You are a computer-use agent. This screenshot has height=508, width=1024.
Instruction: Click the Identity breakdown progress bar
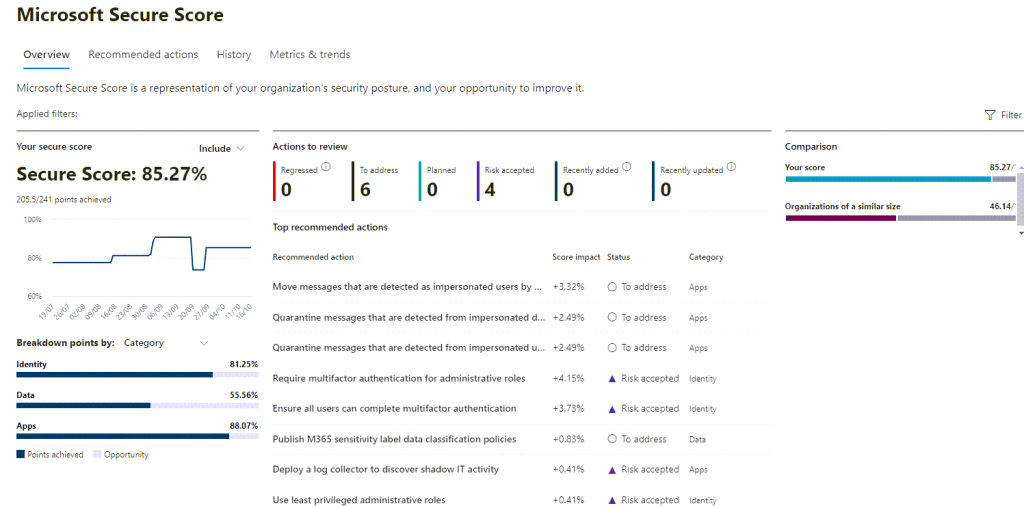pos(137,375)
